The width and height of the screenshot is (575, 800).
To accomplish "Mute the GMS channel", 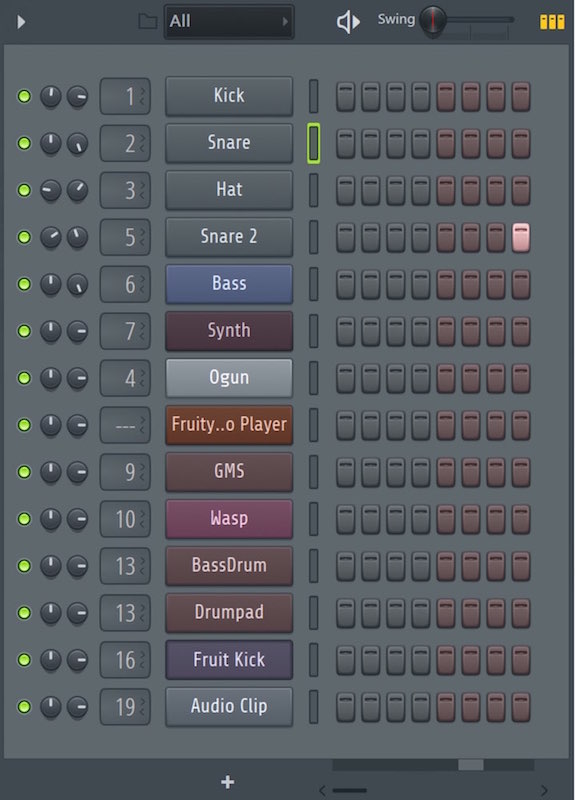I will point(24,472).
